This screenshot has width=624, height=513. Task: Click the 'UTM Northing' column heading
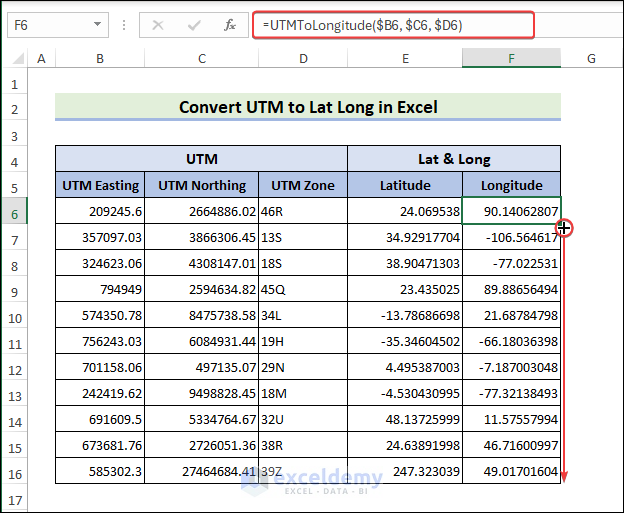tap(202, 185)
